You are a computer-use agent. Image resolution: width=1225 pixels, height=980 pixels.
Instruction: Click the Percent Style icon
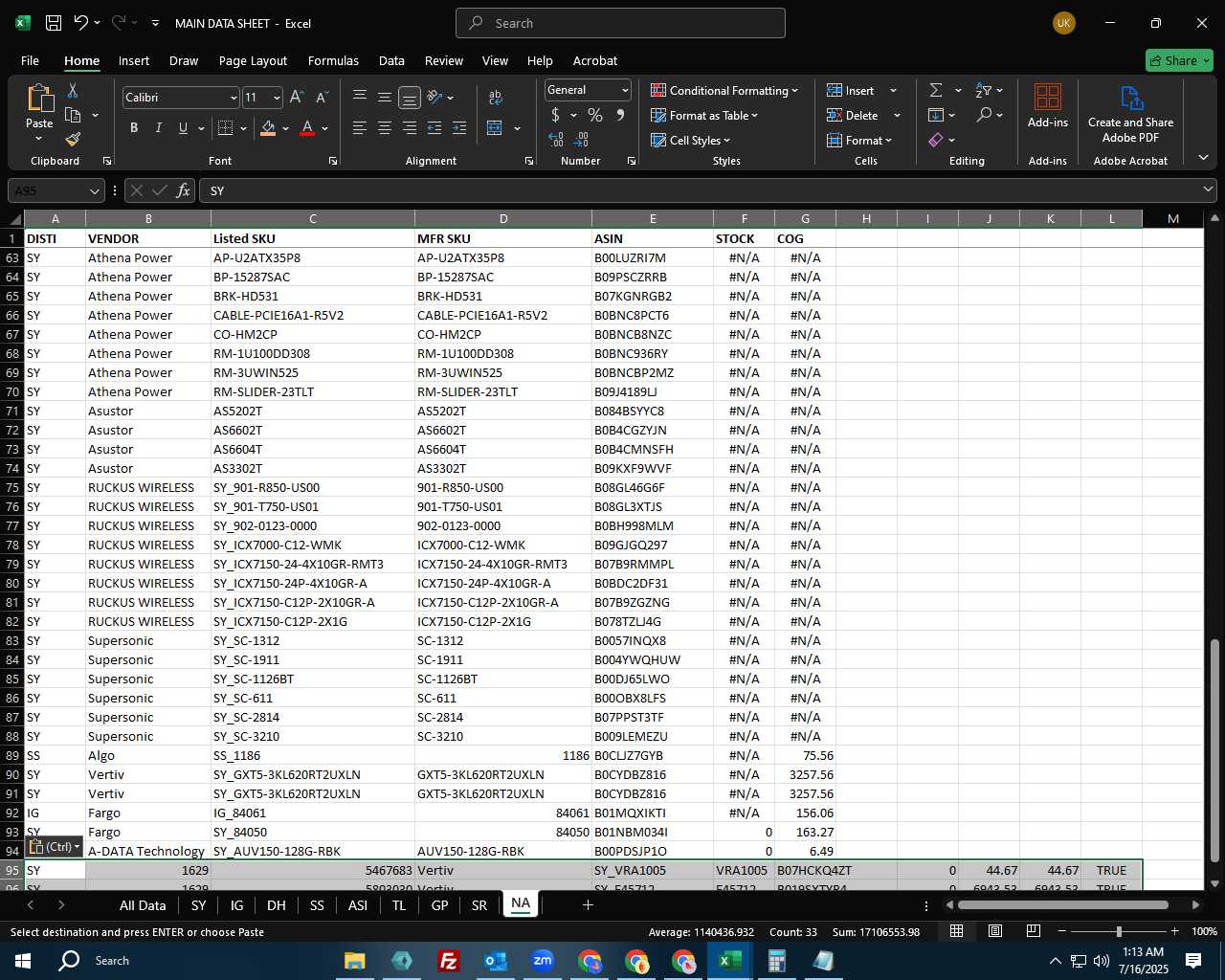pyautogui.click(x=595, y=115)
